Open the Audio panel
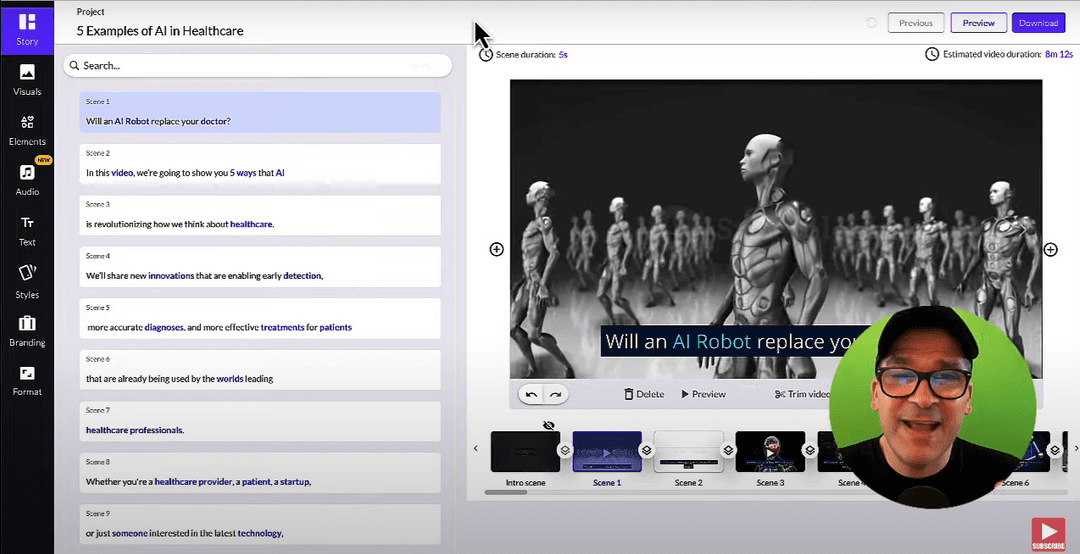1080x554 pixels. coord(27,179)
